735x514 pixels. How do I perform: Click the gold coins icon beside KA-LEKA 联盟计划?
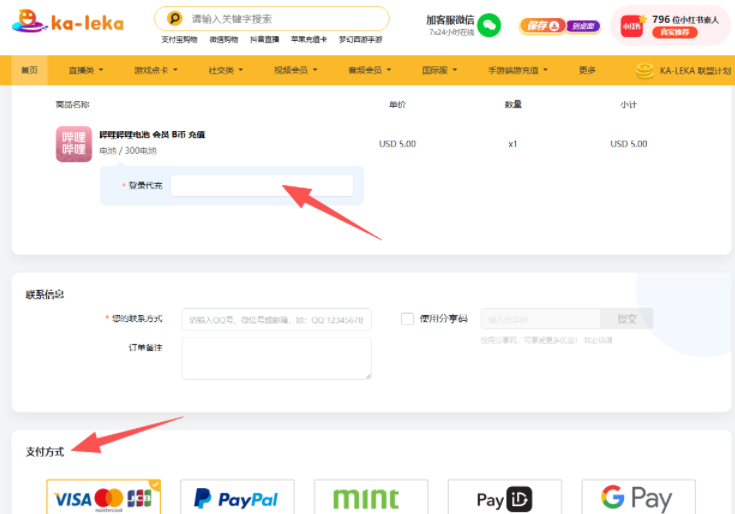[645, 71]
